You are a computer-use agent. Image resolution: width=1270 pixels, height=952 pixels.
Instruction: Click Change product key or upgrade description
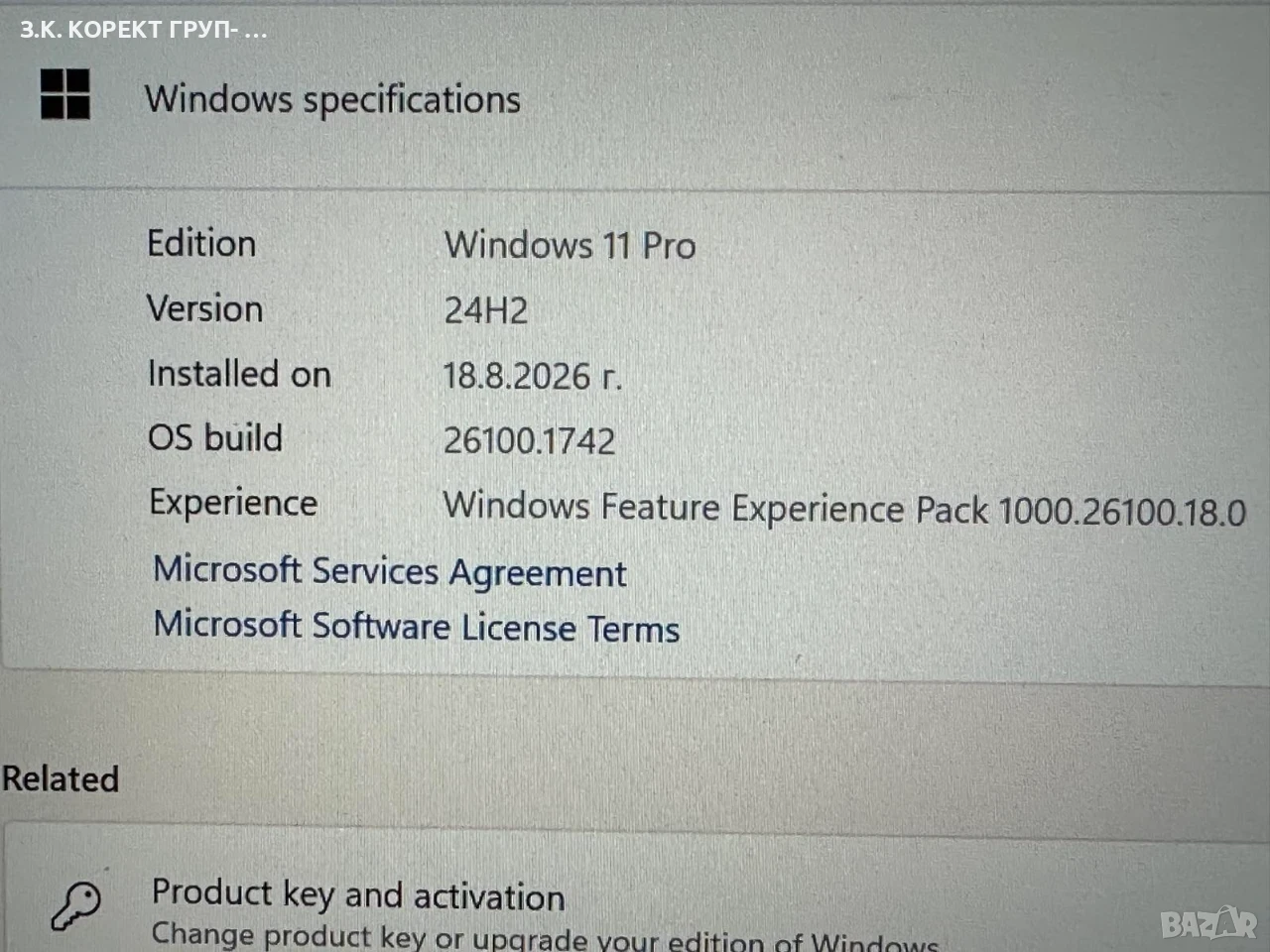[x=545, y=936]
